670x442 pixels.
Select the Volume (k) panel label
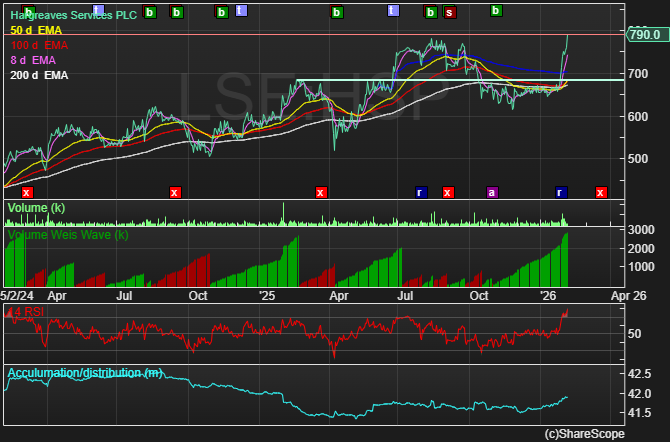[36, 207]
